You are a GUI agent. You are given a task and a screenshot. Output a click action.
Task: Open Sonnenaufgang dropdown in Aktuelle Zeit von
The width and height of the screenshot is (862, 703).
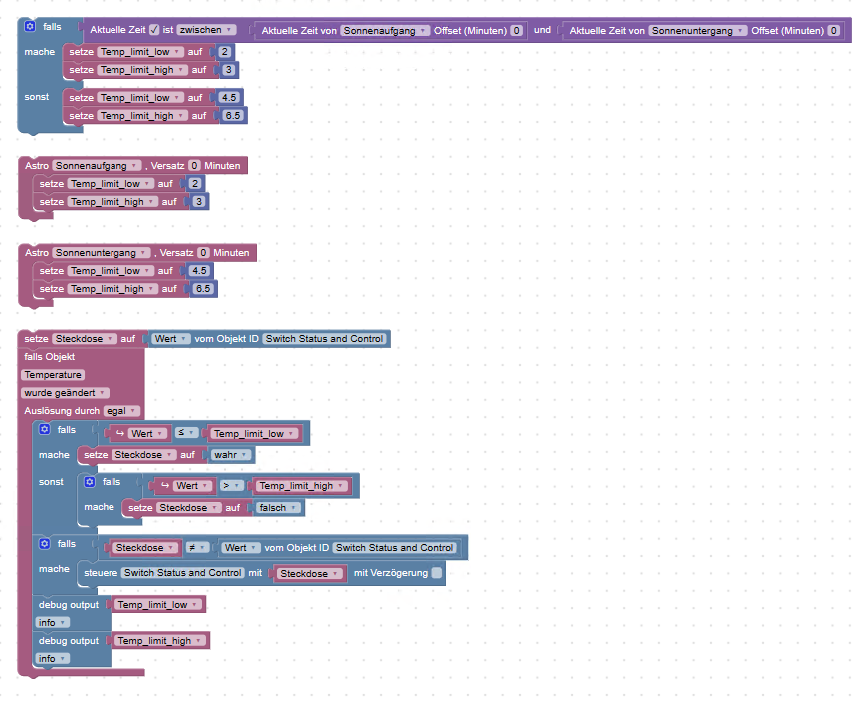(x=384, y=31)
